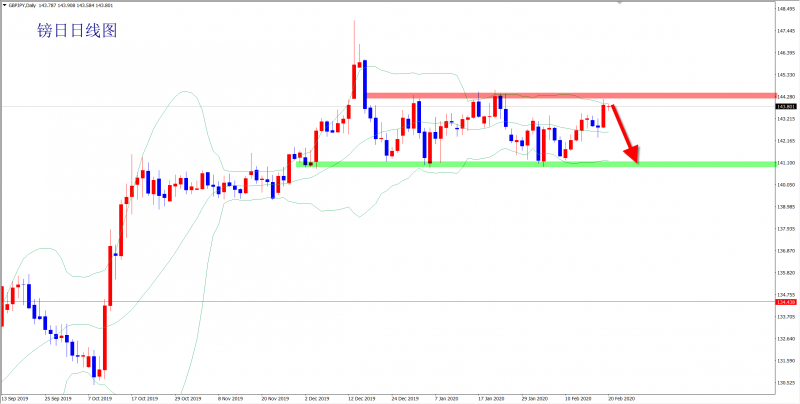800x404 pixels.
Task: Click the 138.985 price scale label
Action: (x=785, y=207)
